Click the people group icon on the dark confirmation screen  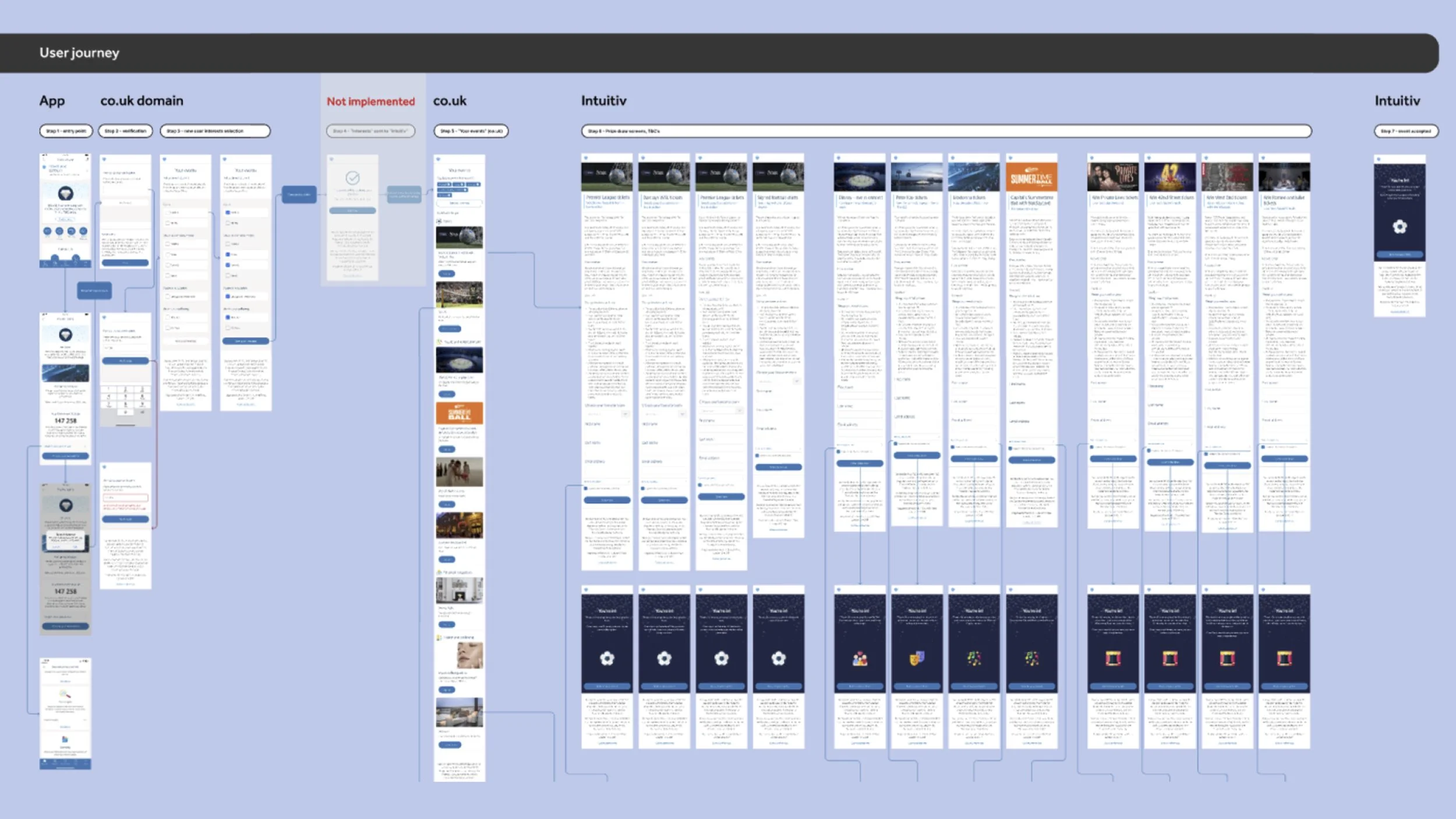coord(860,659)
